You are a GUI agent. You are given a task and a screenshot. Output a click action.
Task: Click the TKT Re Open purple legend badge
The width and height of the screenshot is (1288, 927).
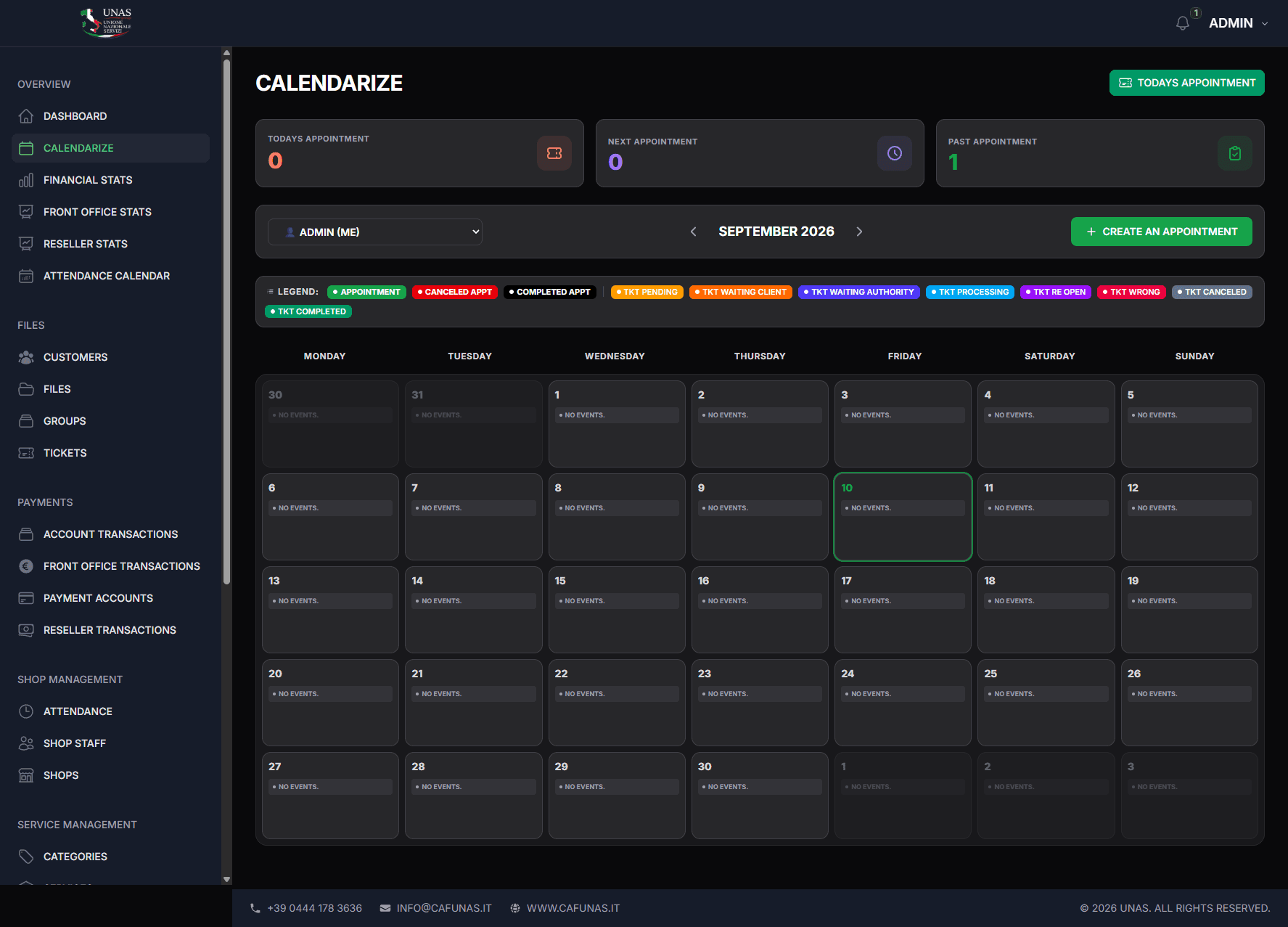pyautogui.click(x=1056, y=292)
